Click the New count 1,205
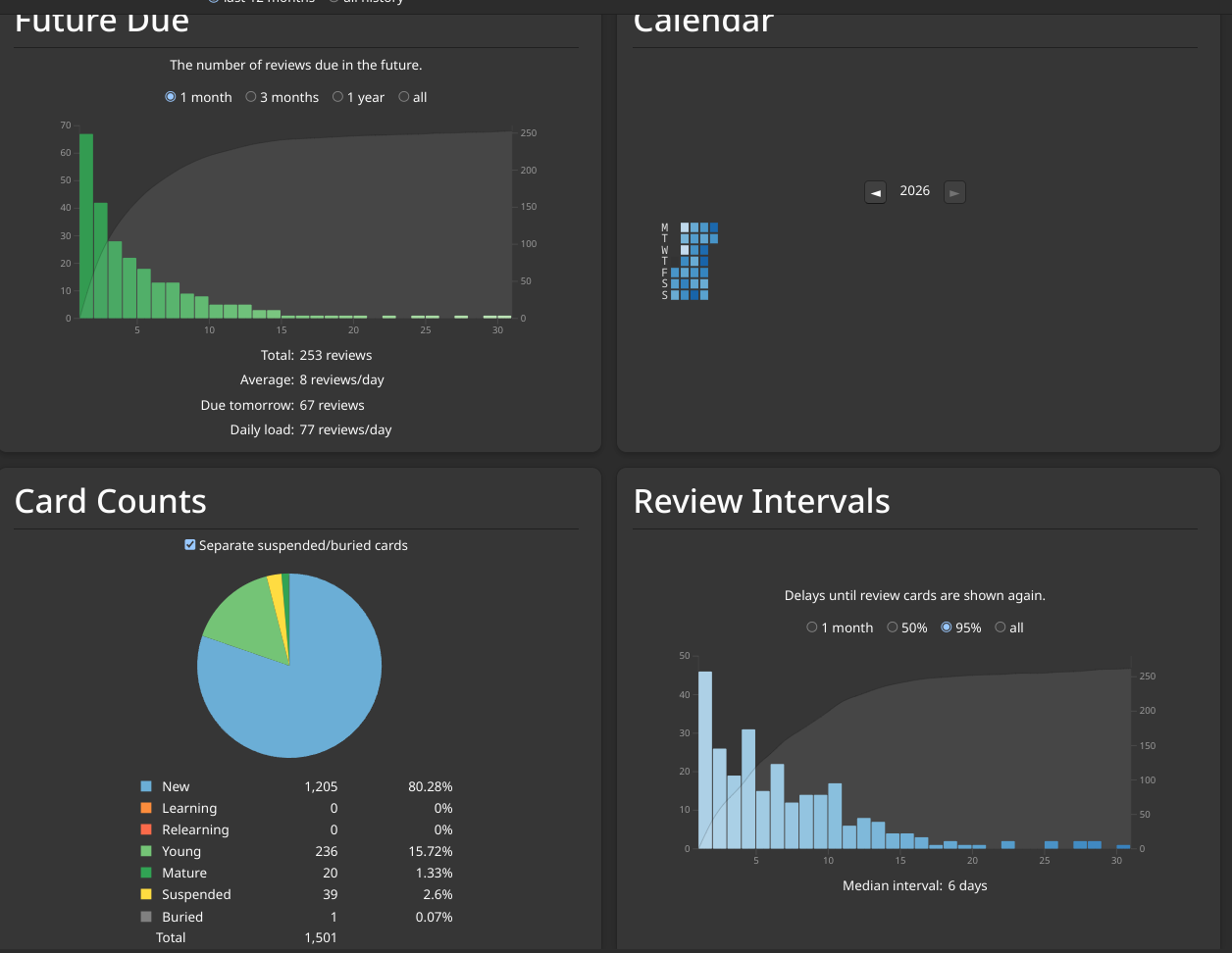 pyautogui.click(x=321, y=786)
